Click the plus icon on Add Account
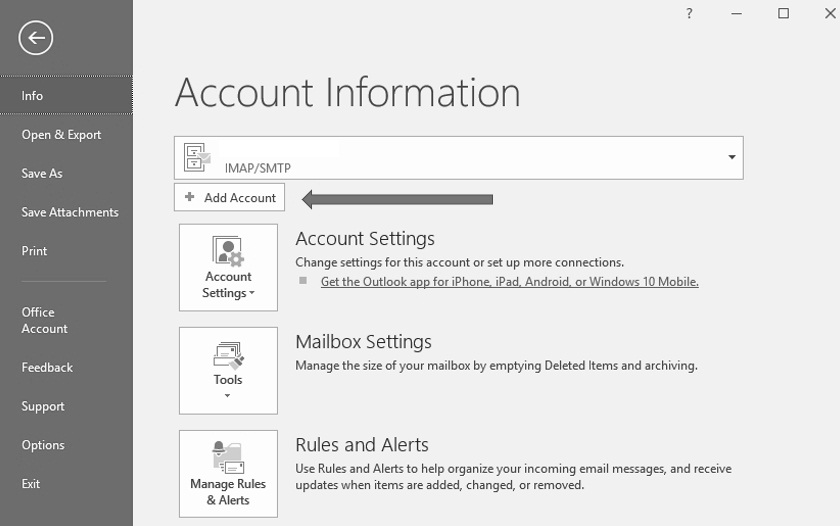The width and height of the screenshot is (840, 526). click(189, 197)
